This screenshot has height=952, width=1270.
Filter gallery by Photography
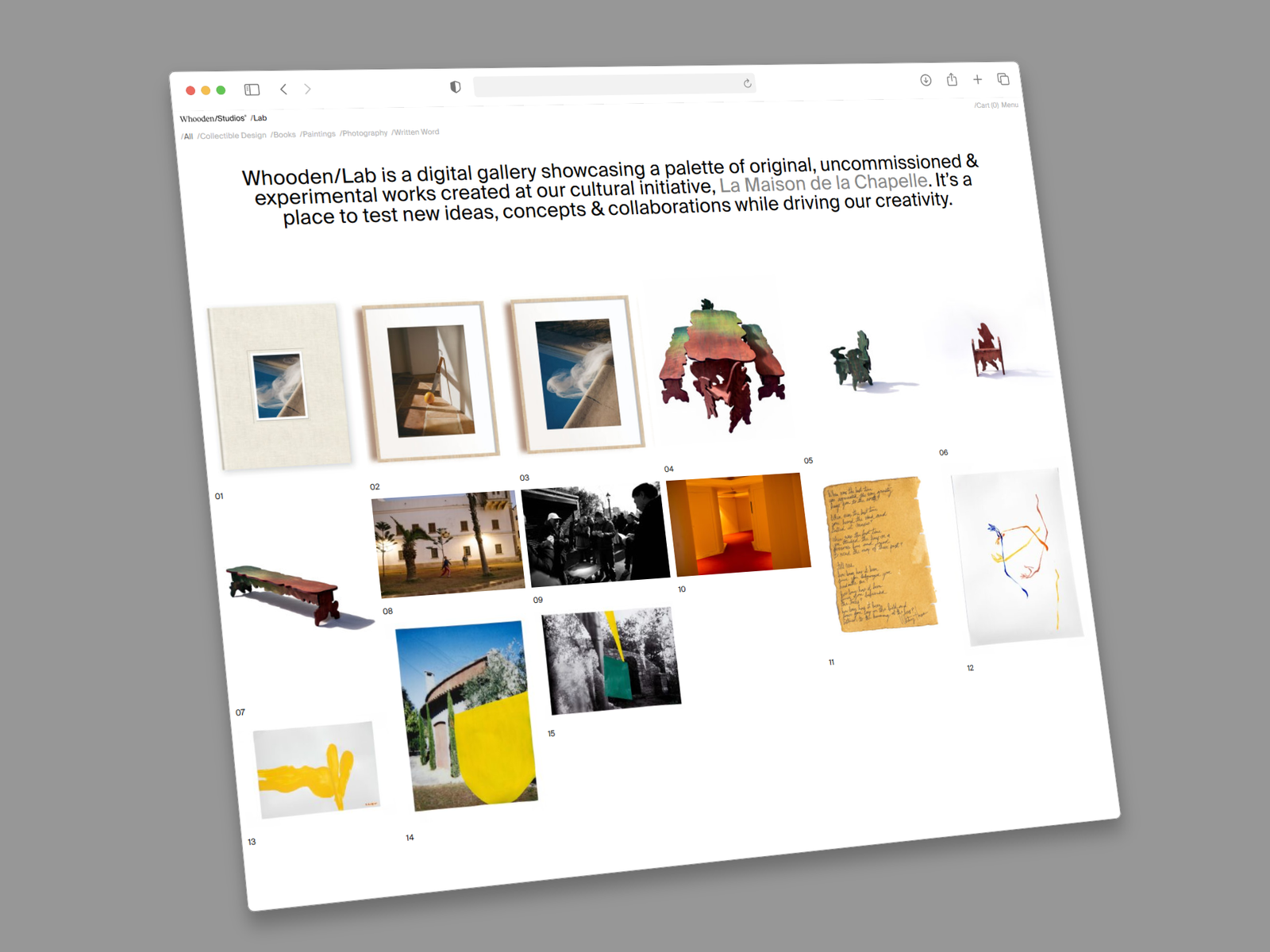pyautogui.click(x=364, y=133)
